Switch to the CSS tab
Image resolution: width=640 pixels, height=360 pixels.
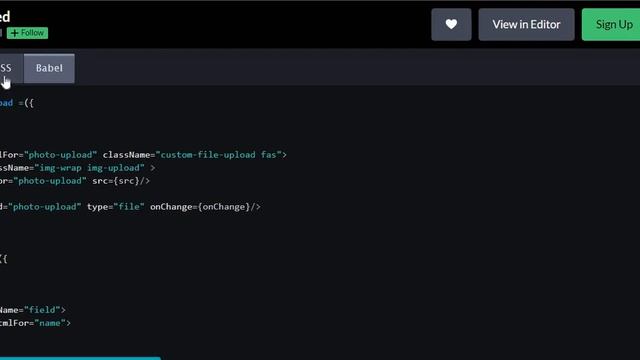[11, 68]
